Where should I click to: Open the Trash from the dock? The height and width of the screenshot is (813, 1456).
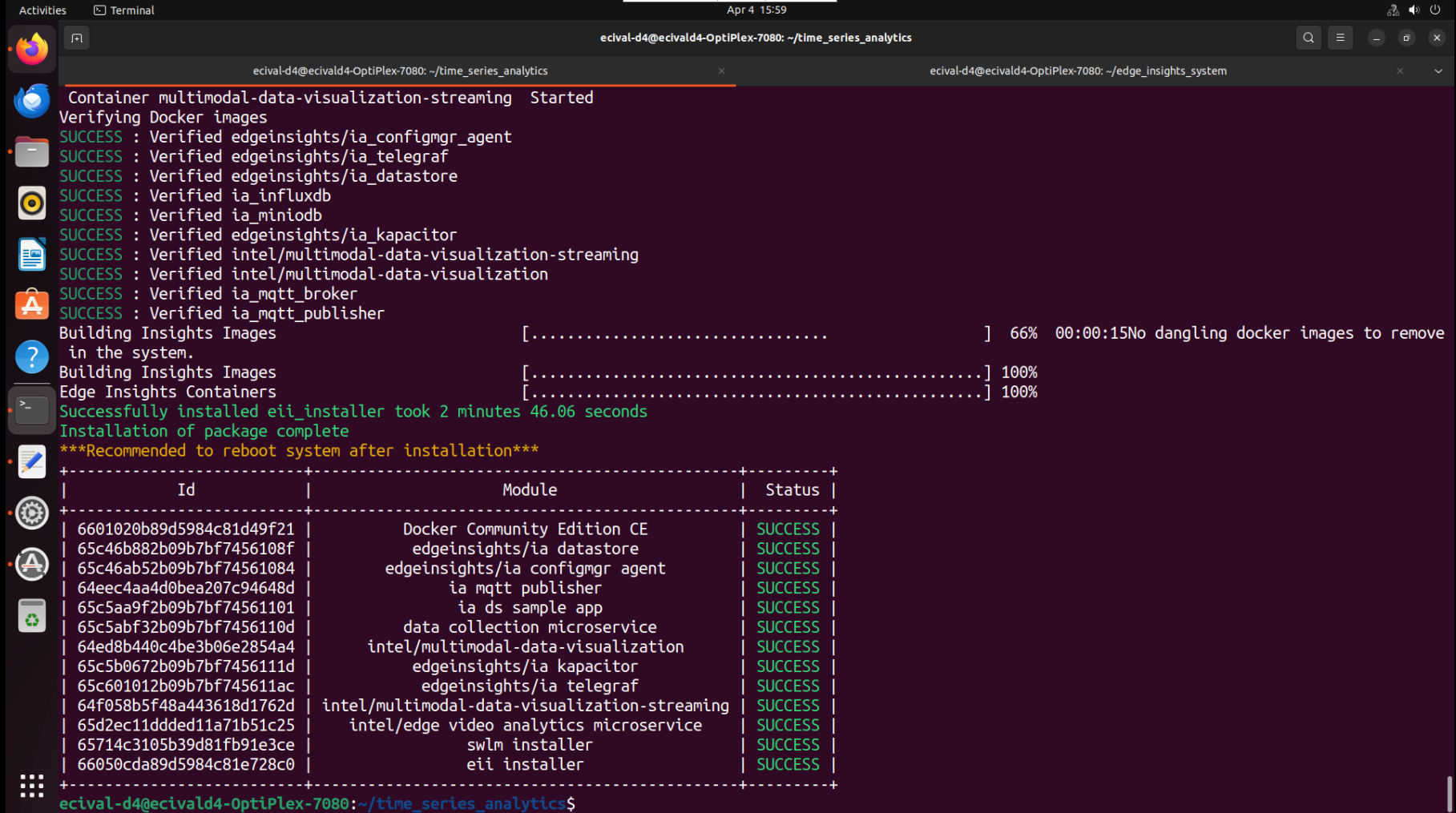click(32, 616)
